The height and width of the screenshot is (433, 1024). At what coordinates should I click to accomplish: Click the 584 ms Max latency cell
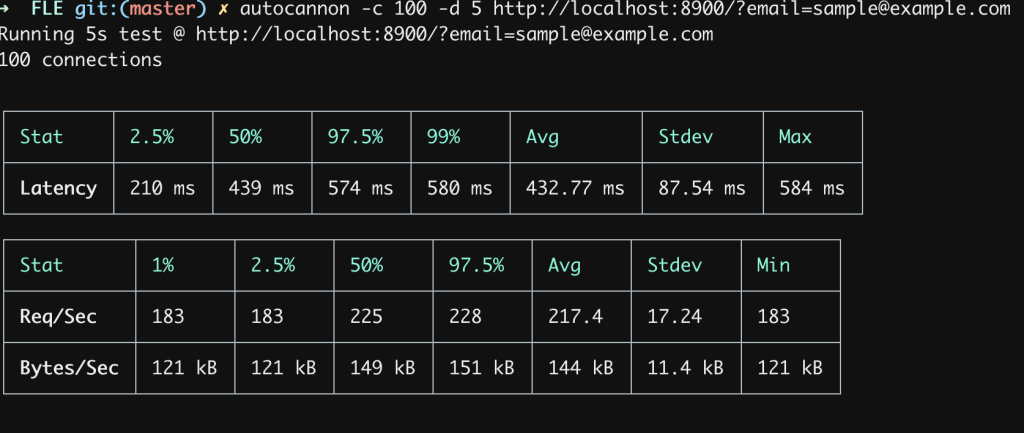[812, 189]
